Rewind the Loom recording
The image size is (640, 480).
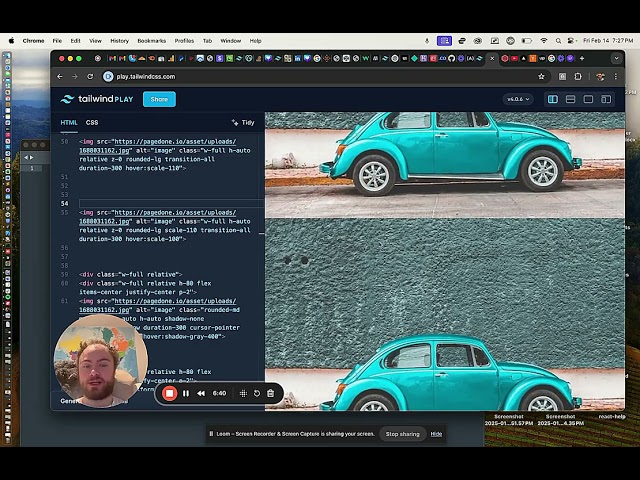click(x=201, y=393)
